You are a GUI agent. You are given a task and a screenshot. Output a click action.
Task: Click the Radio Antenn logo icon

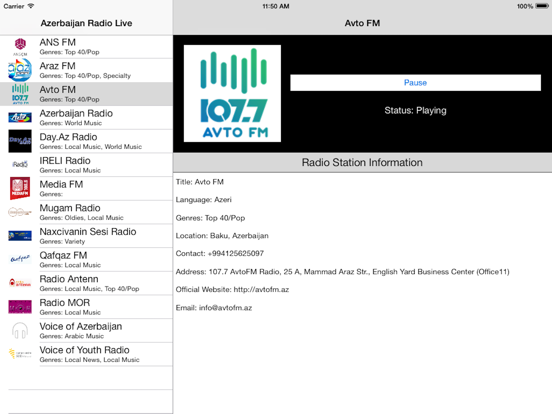pos(20,283)
